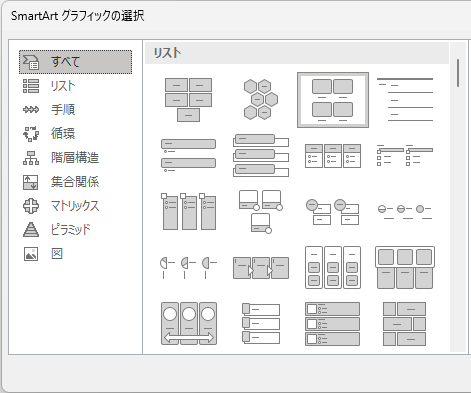The image size is (471, 393).
Task: Select the 図 category
Action: (75, 254)
